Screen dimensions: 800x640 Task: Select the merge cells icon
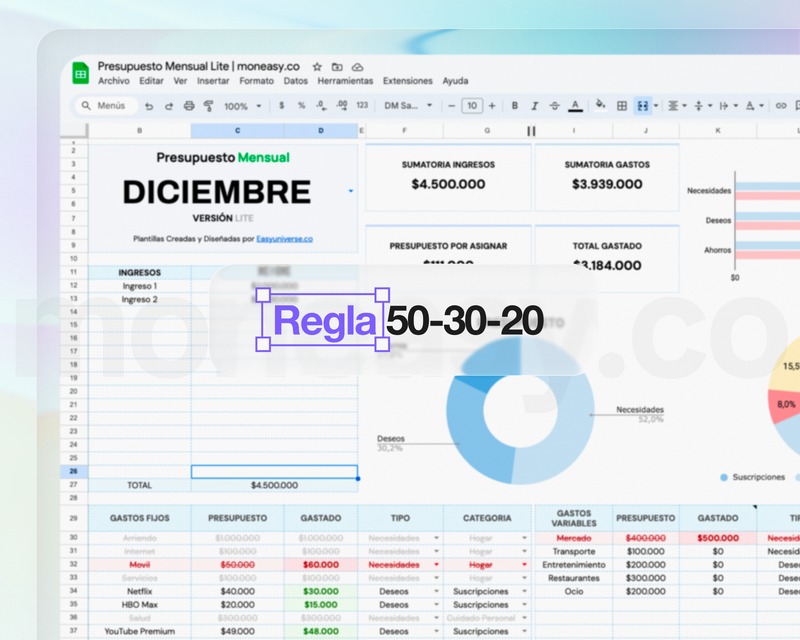[641, 106]
